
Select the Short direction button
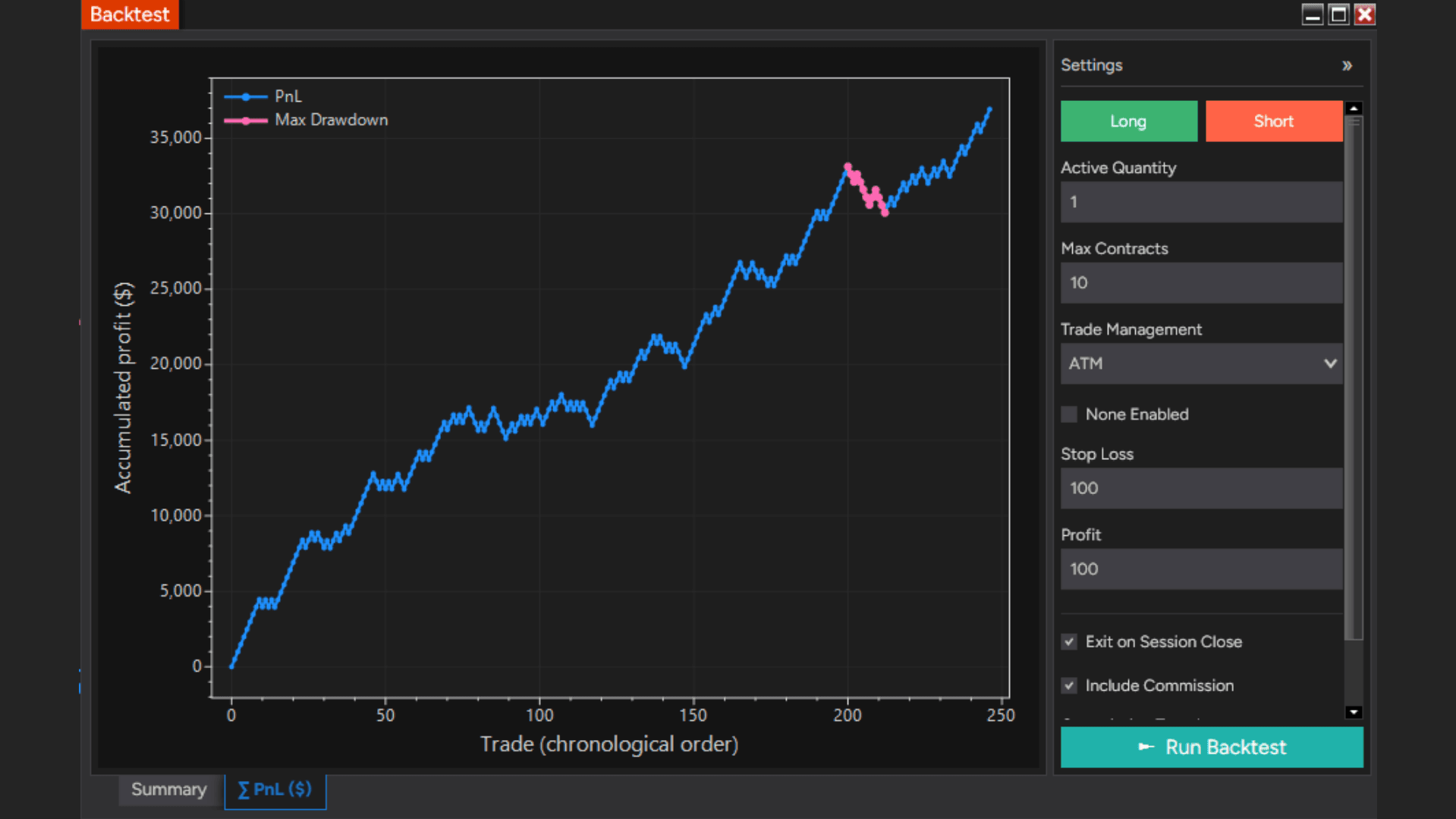click(1273, 121)
